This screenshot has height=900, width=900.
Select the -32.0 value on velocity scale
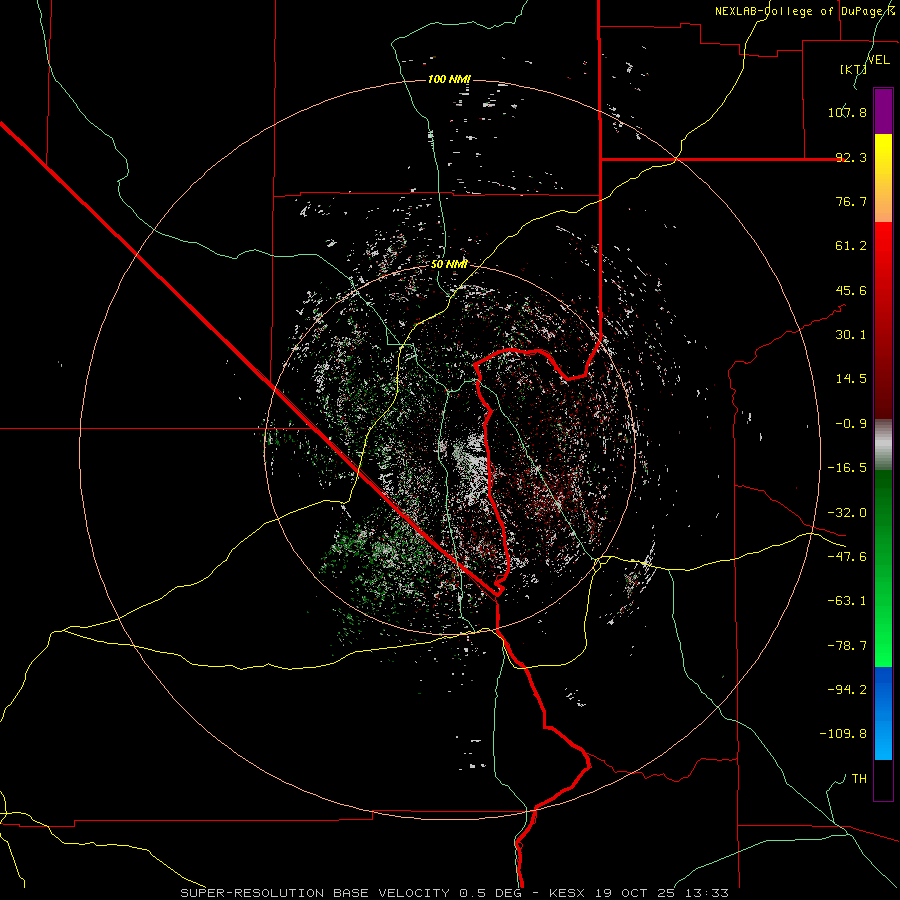(x=847, y=513)
